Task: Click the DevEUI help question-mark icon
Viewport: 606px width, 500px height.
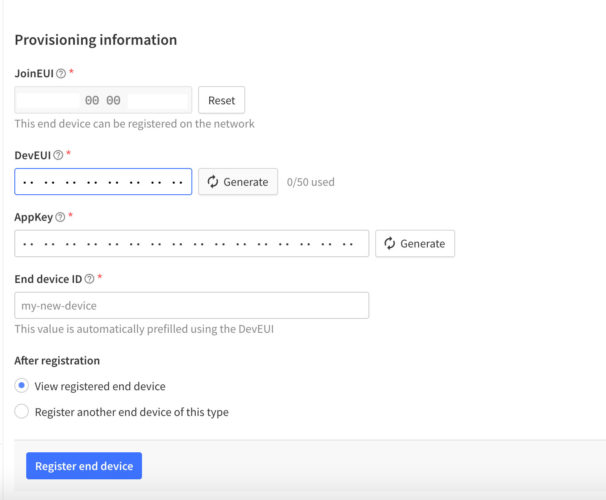Action: click(x=58, y=155)
